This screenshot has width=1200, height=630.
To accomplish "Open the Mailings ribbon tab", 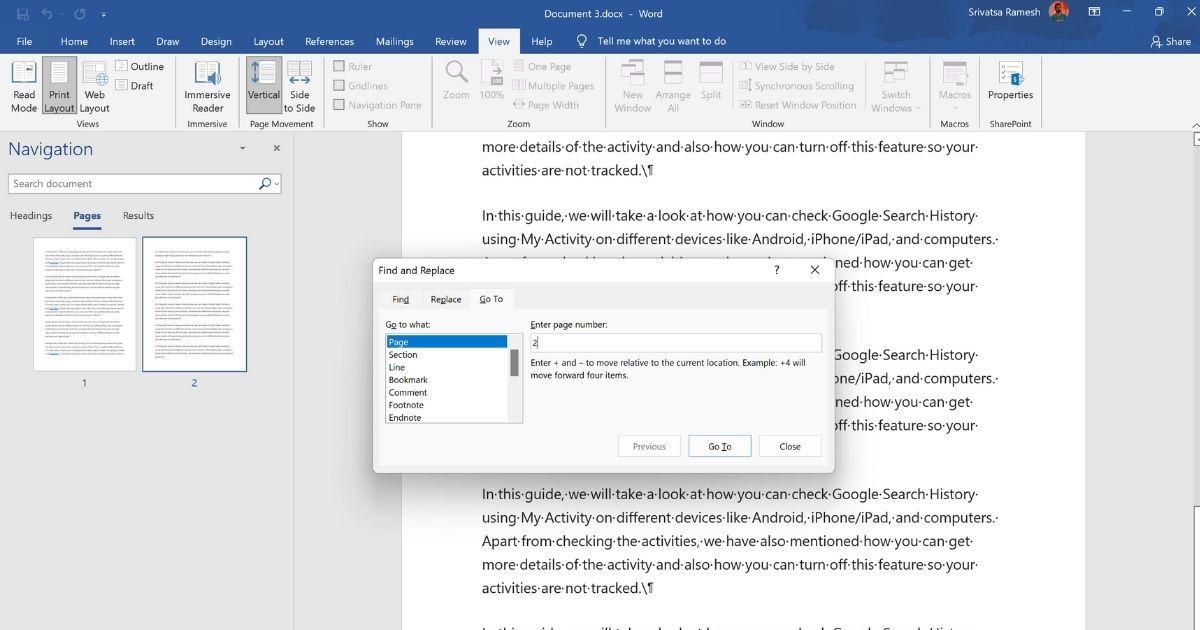I will 395,42.
